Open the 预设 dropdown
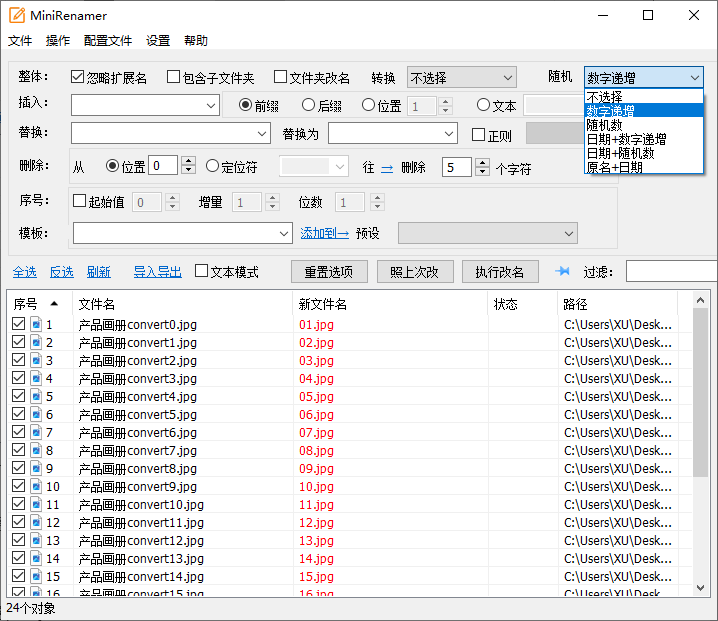This screenshot has height=621, width=718. (x=488, y=233)
